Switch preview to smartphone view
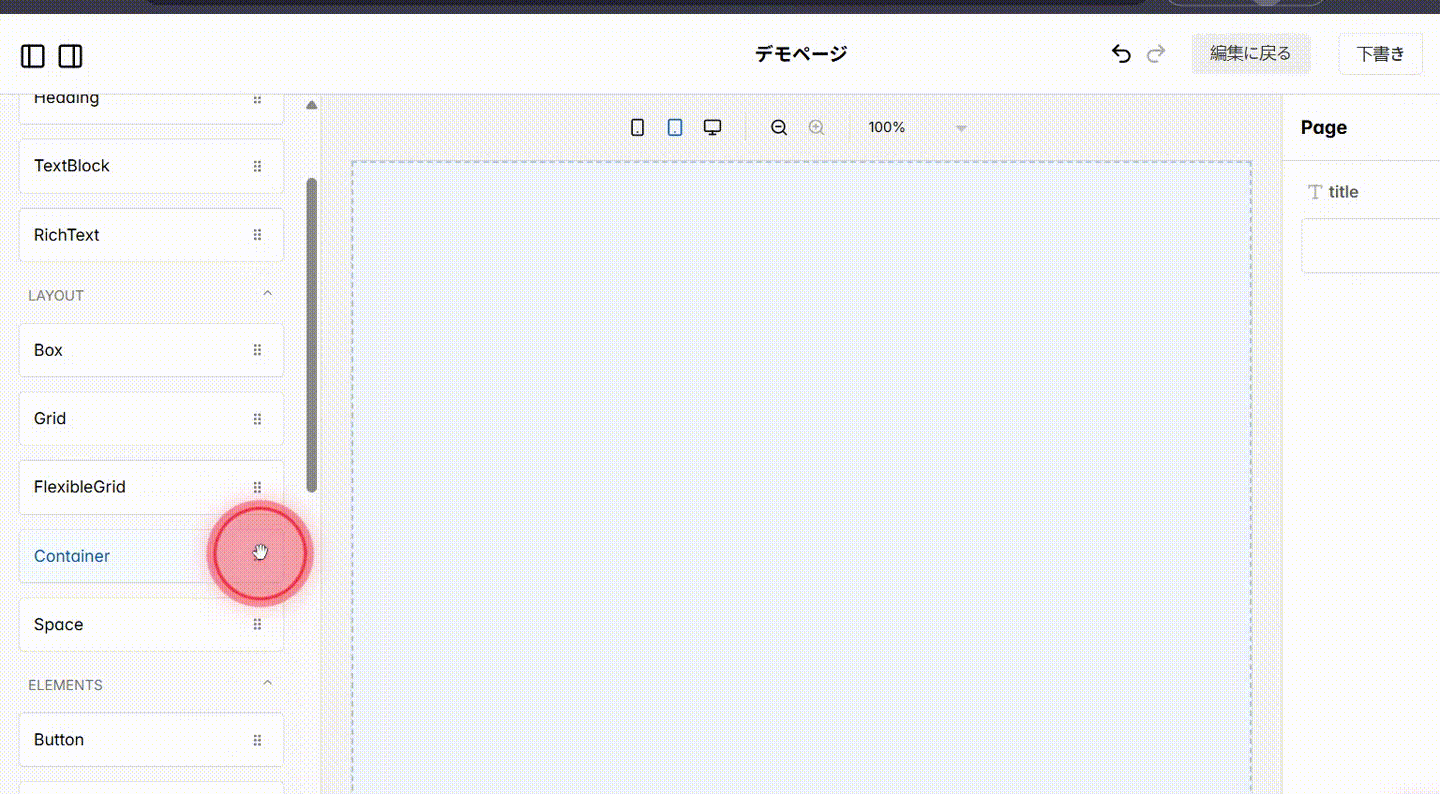The height and width of the screenshot is (794, 1440). [x=637, y=127]
